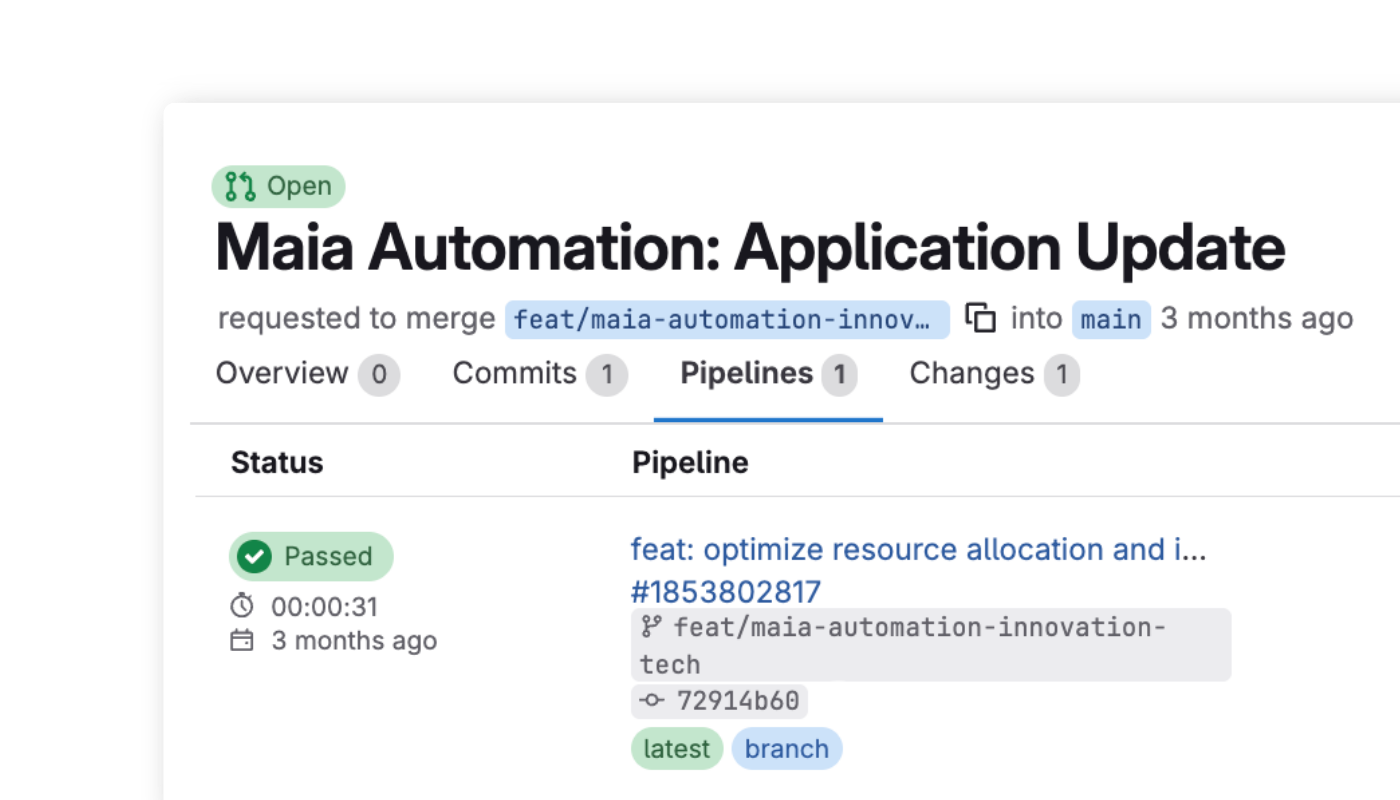Open the Overview tab
This screenshot has height=800, width=1400.
pos(284,373)
